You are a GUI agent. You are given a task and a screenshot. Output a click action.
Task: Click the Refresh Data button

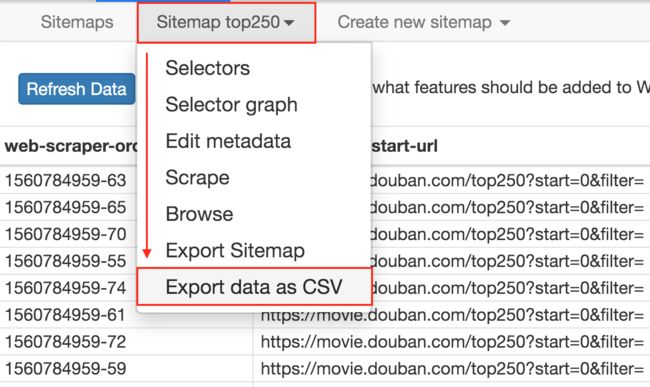77,89
